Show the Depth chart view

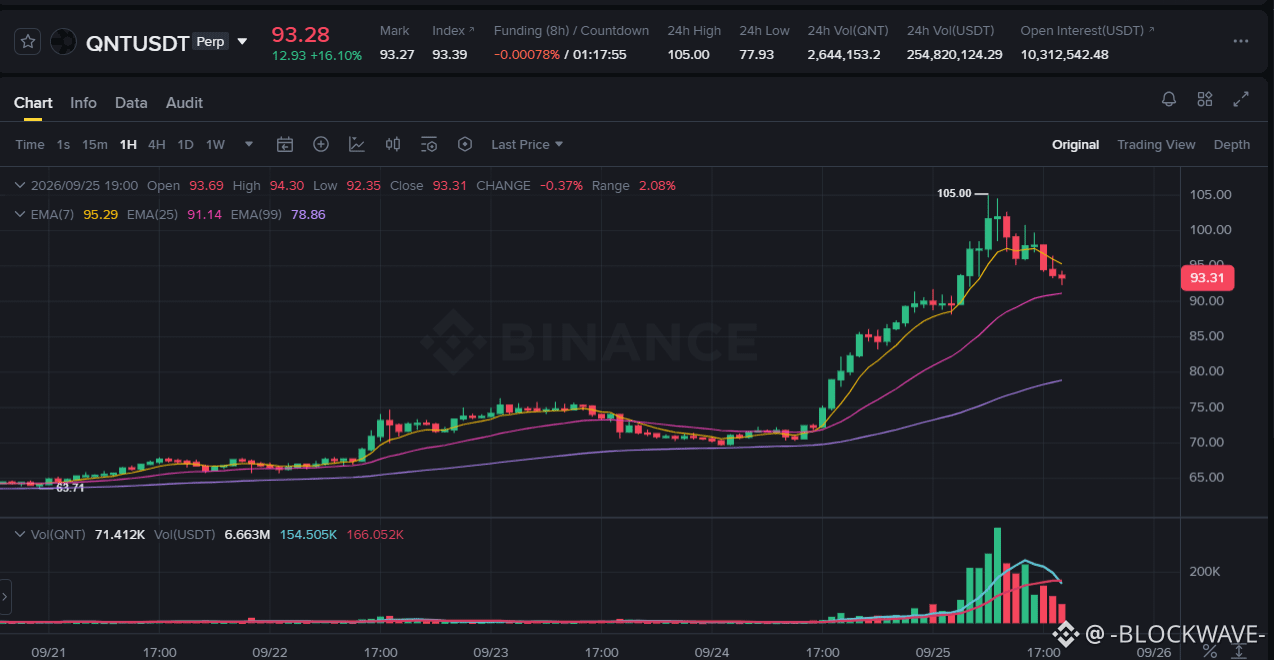click(1232, 144)
